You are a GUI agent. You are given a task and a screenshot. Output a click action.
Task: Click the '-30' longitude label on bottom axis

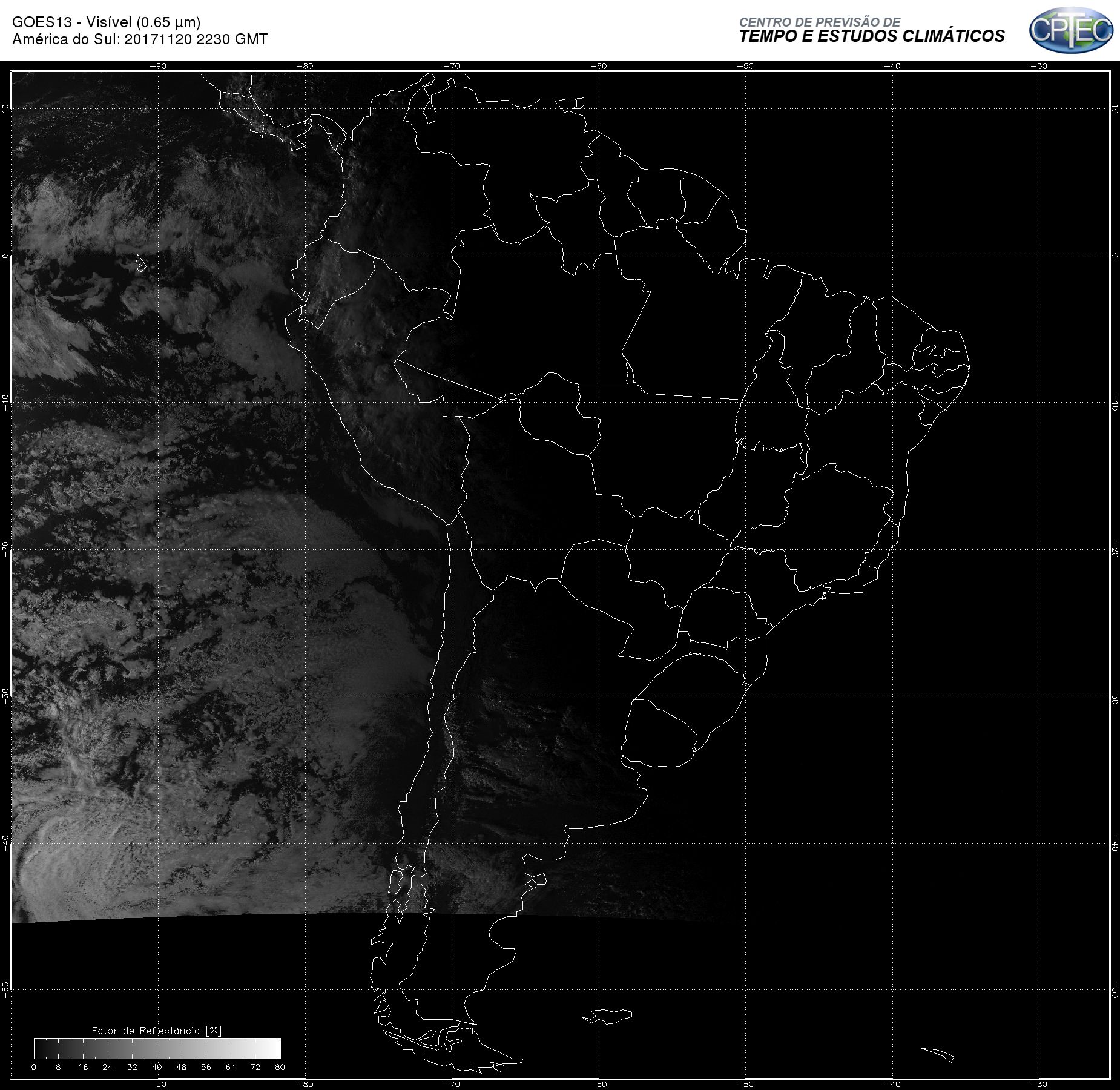pos(1039,1084)
